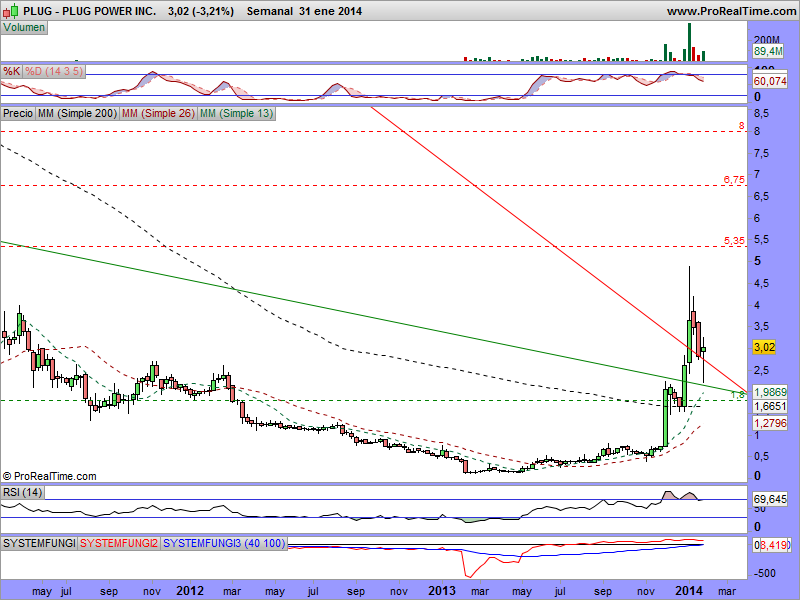Click the 7,5 price axis label
Screen dimensions: 800x600
pos(763,153)
